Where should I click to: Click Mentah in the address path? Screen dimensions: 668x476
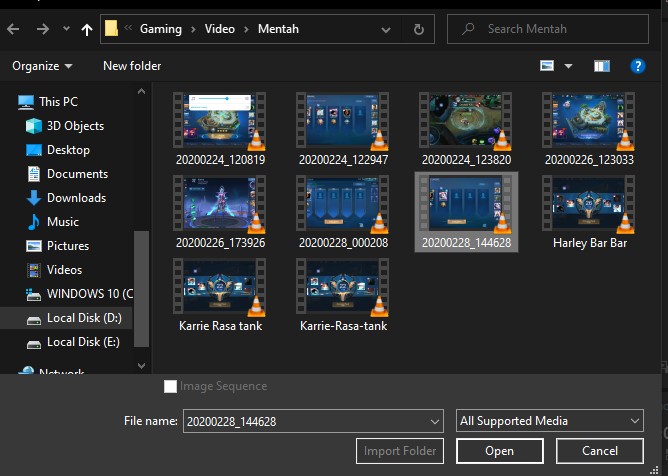[x=278, y=29]
